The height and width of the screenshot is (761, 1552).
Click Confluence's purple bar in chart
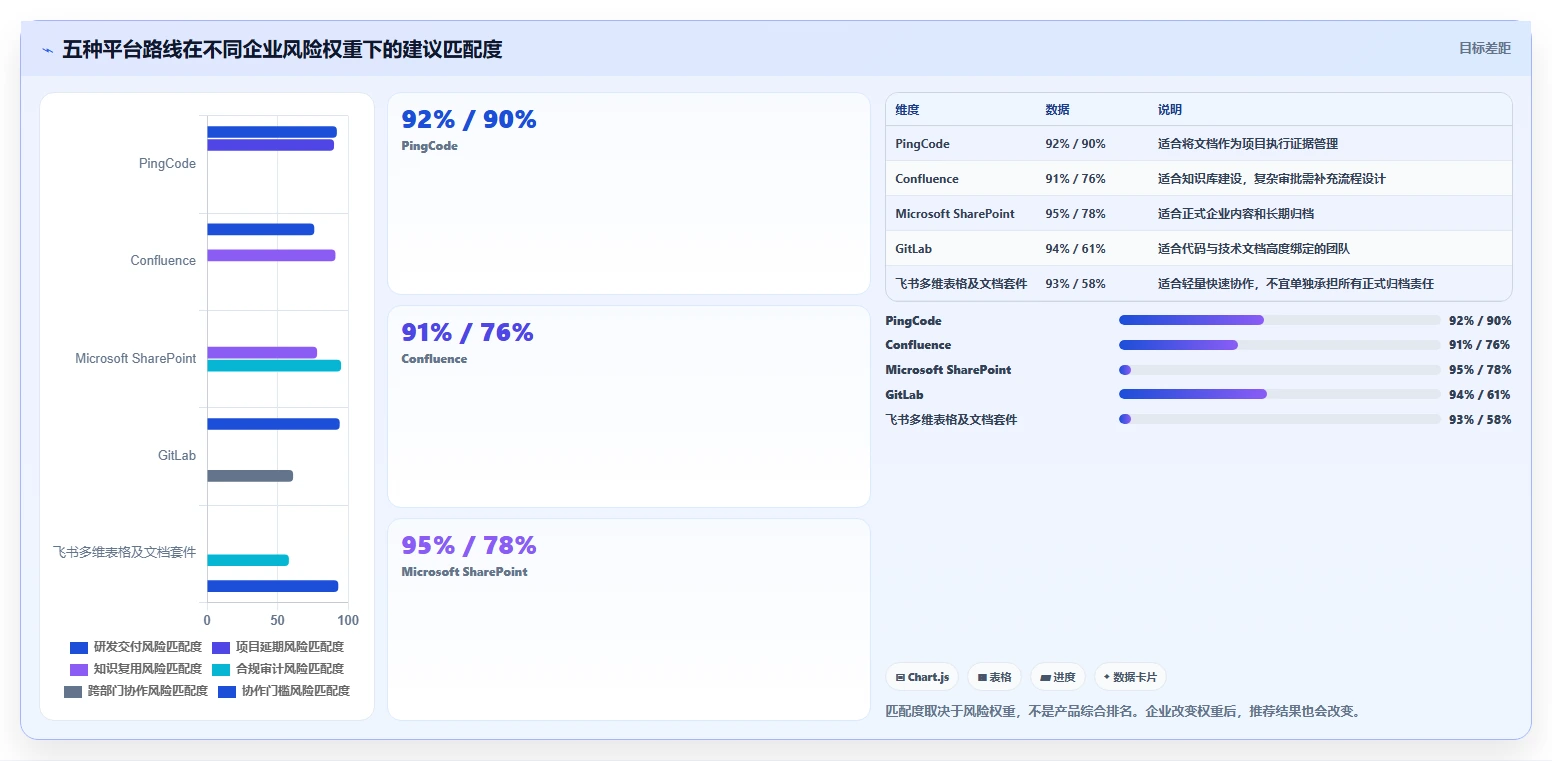(x=271, y=255)
